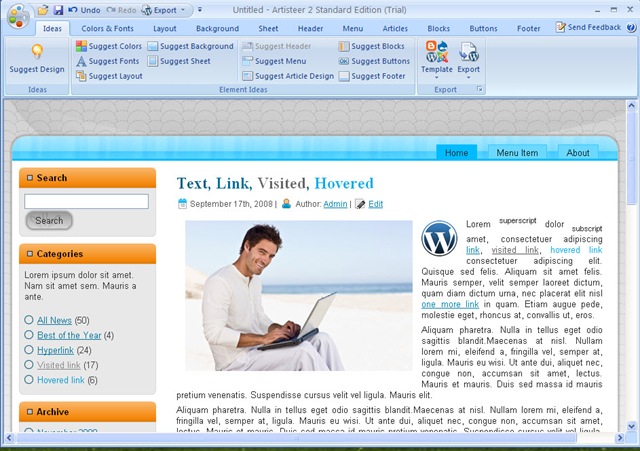Click Suggest Article Design icon
The width and height of the screenshot is (640, 451).
247,76
